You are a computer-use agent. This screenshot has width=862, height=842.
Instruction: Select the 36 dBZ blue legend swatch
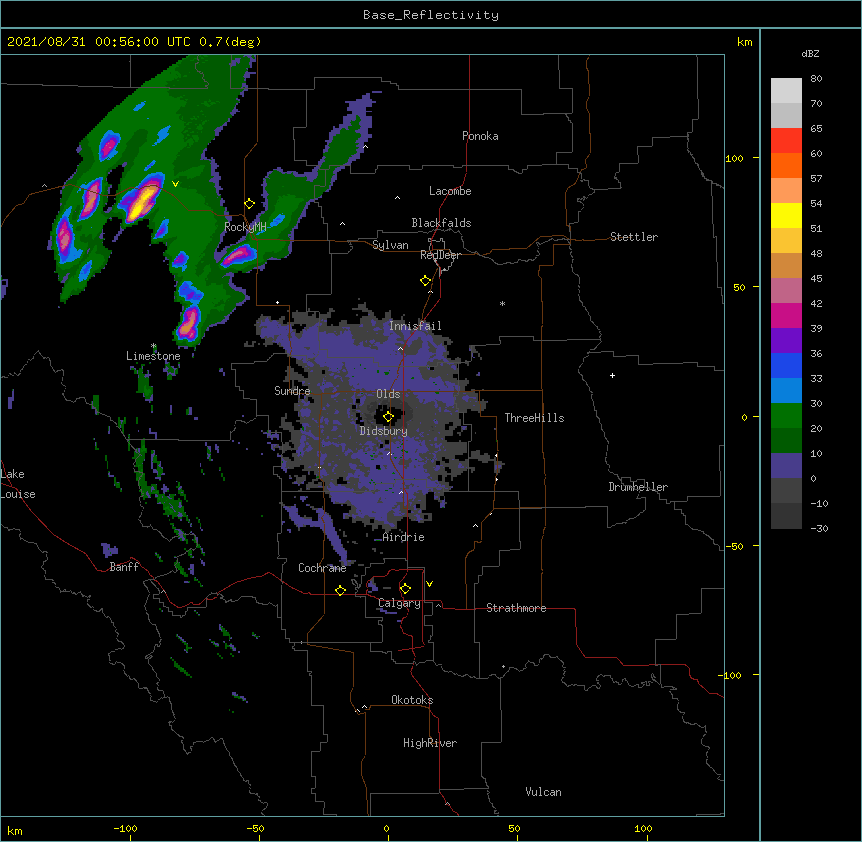point(786,365)
